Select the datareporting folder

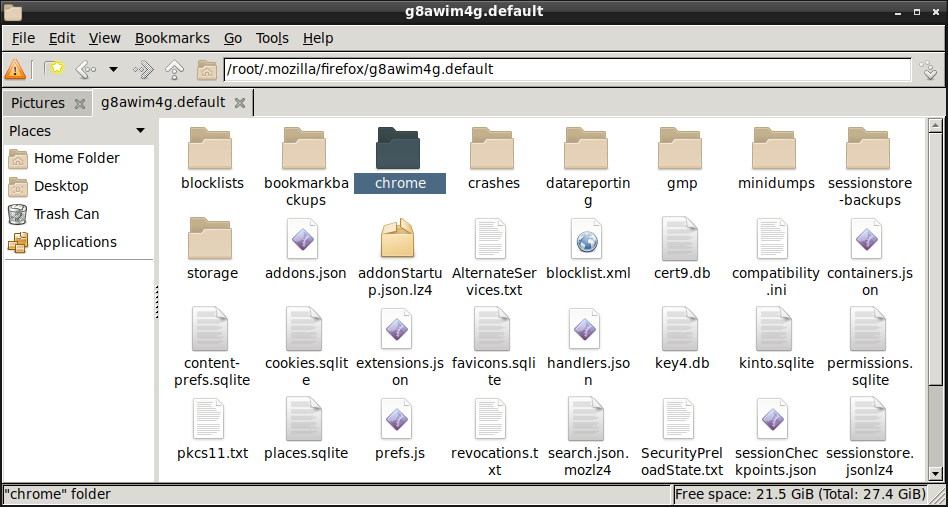(588, 166)
